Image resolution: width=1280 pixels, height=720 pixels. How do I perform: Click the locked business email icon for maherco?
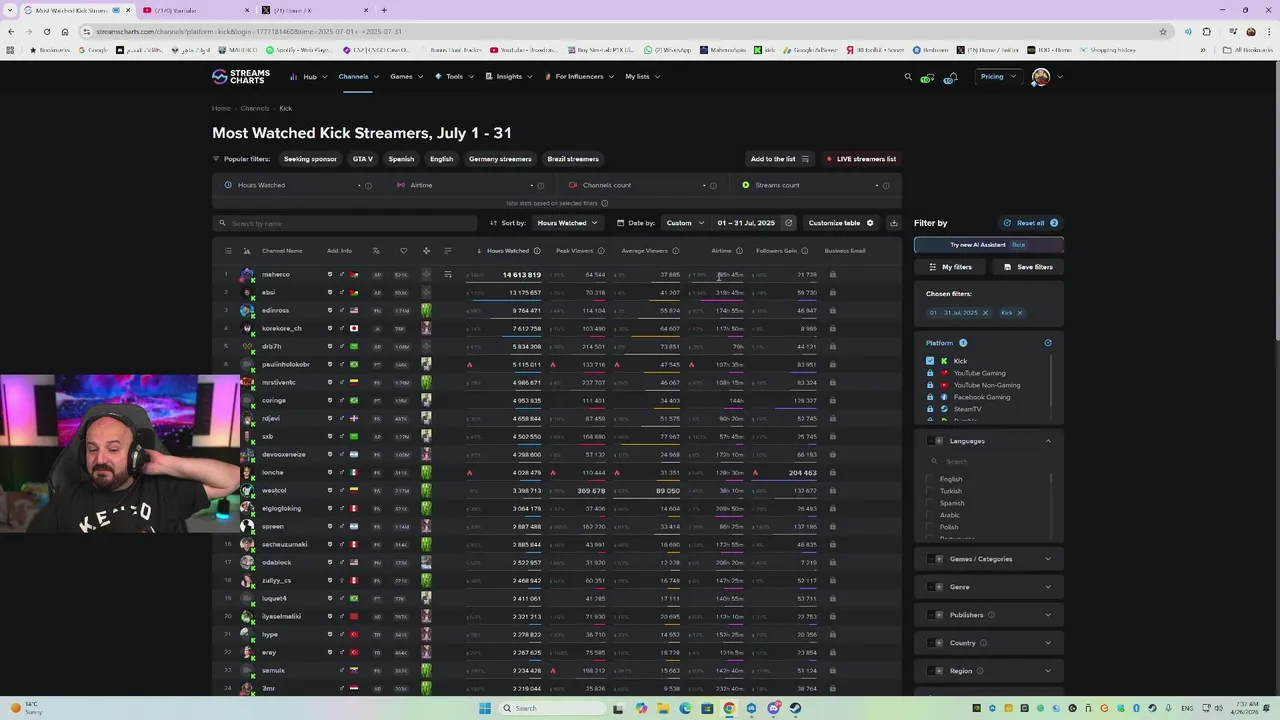832,275
